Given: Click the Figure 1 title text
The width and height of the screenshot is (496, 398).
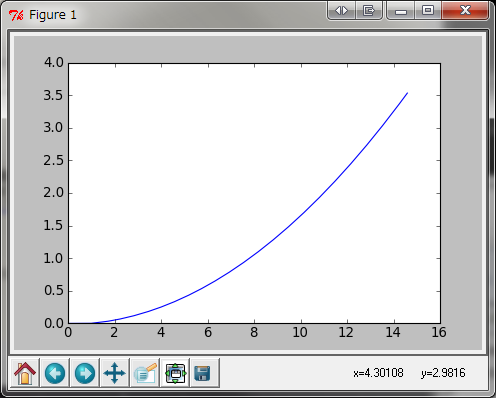Looking at the screenshot, I should [x=53, y=15].
